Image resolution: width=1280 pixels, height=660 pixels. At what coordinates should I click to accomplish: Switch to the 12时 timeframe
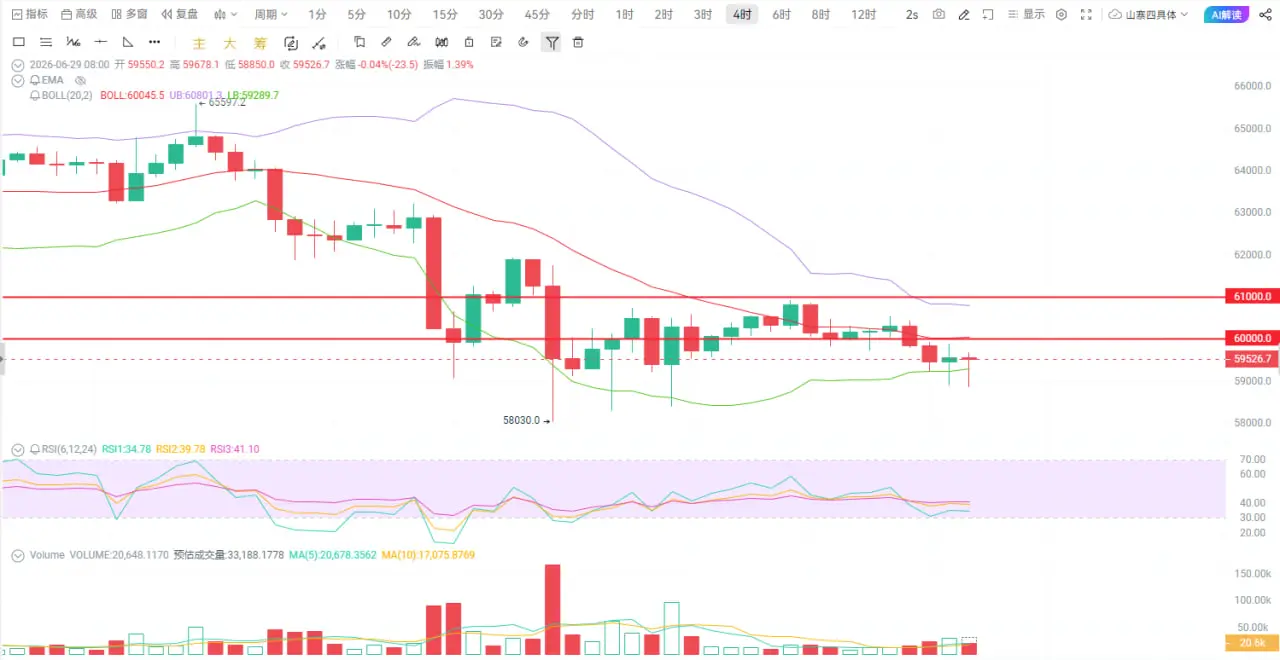click(x=863, y=14)
